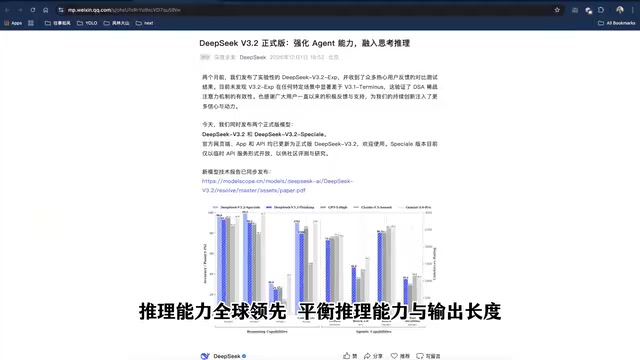Open the modelscope.cn paper.pdf link
Viewport: 640px width, 360px height.
pos(278,186)
